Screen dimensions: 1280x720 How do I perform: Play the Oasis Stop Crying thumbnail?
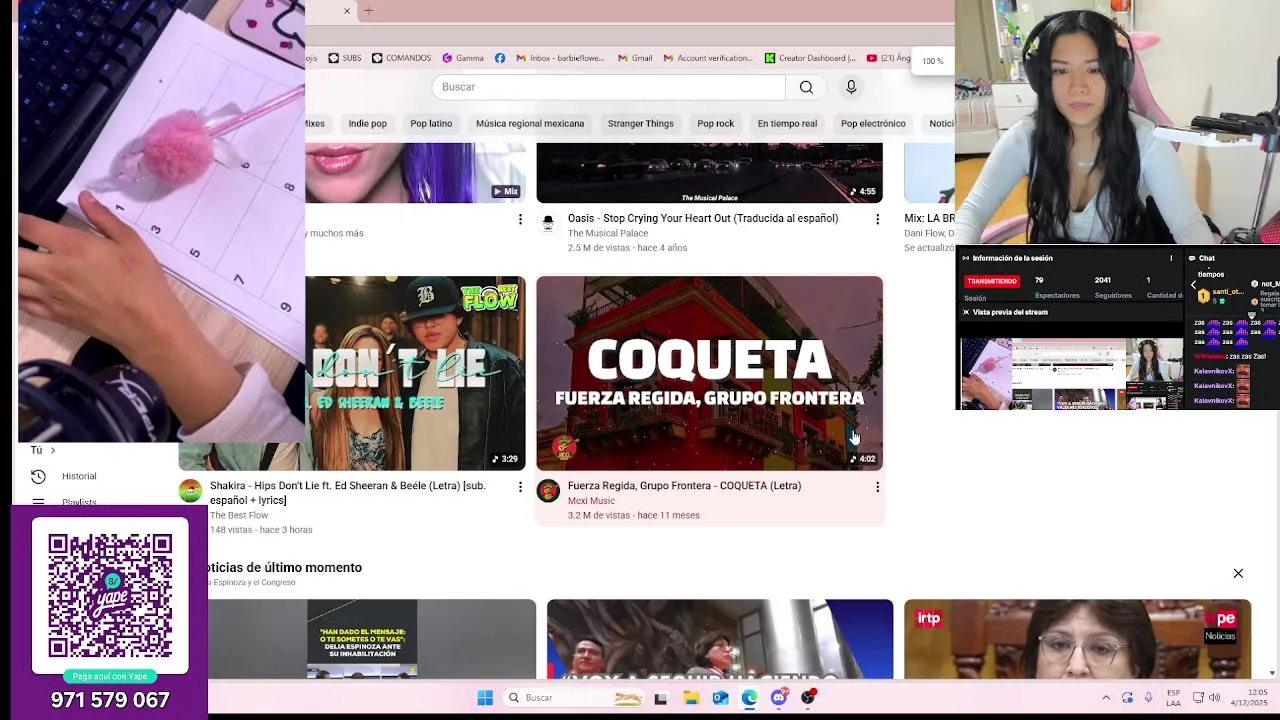[709, 172]
